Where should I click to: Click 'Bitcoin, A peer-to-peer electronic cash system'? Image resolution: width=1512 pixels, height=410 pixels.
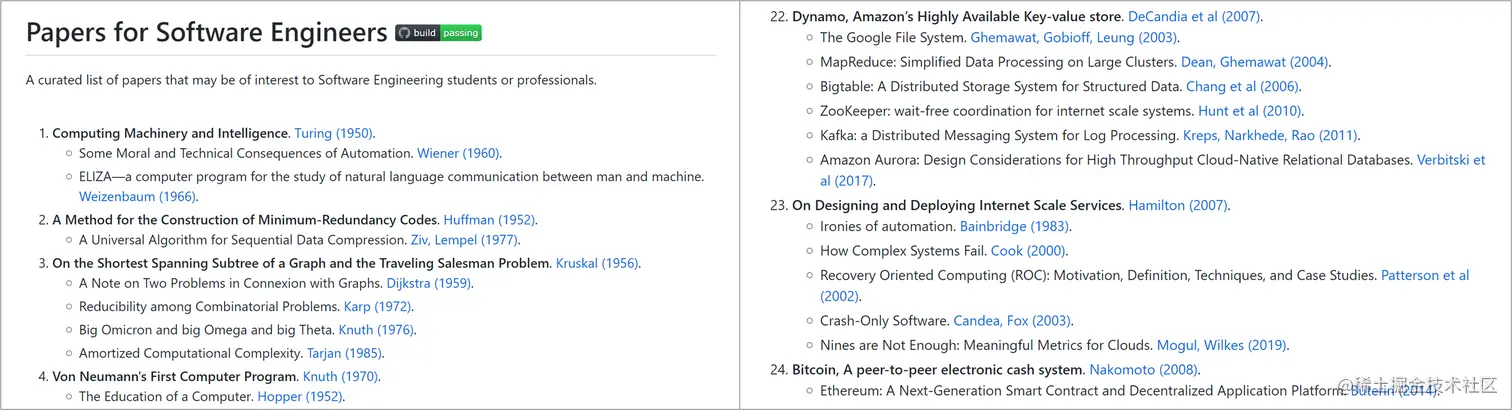pos(938,369)
